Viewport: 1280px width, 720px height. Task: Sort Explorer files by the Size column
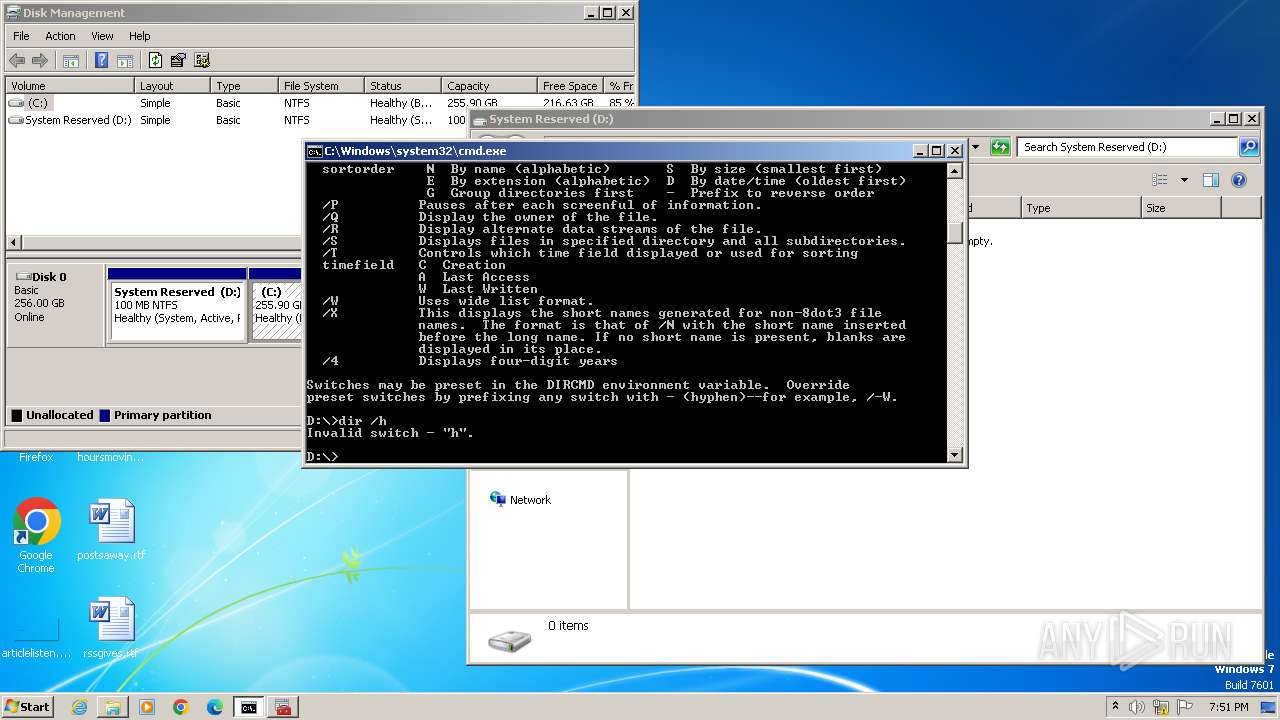coord(1181,208)
